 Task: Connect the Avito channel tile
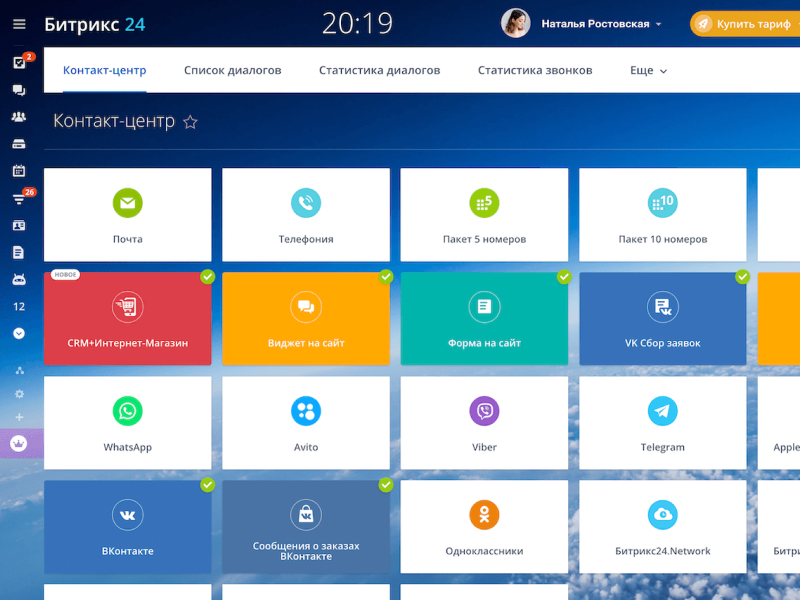(x=306, y=423)
